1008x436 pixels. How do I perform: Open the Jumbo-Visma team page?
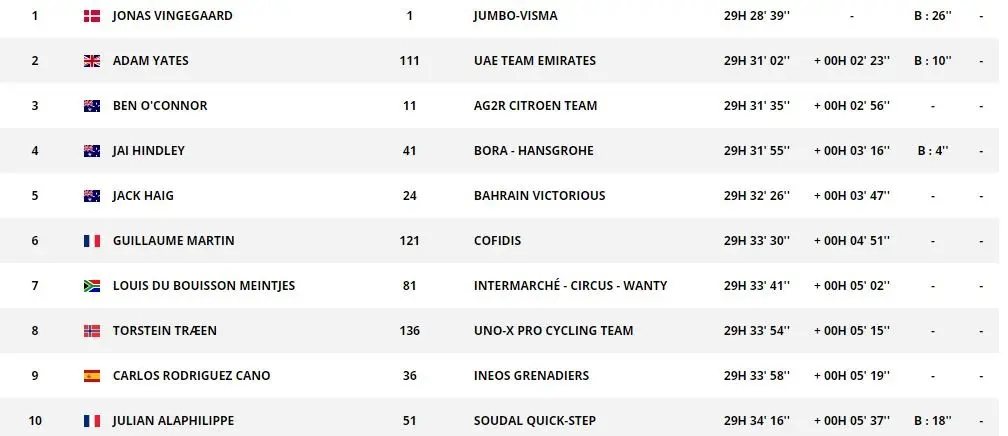515,16
